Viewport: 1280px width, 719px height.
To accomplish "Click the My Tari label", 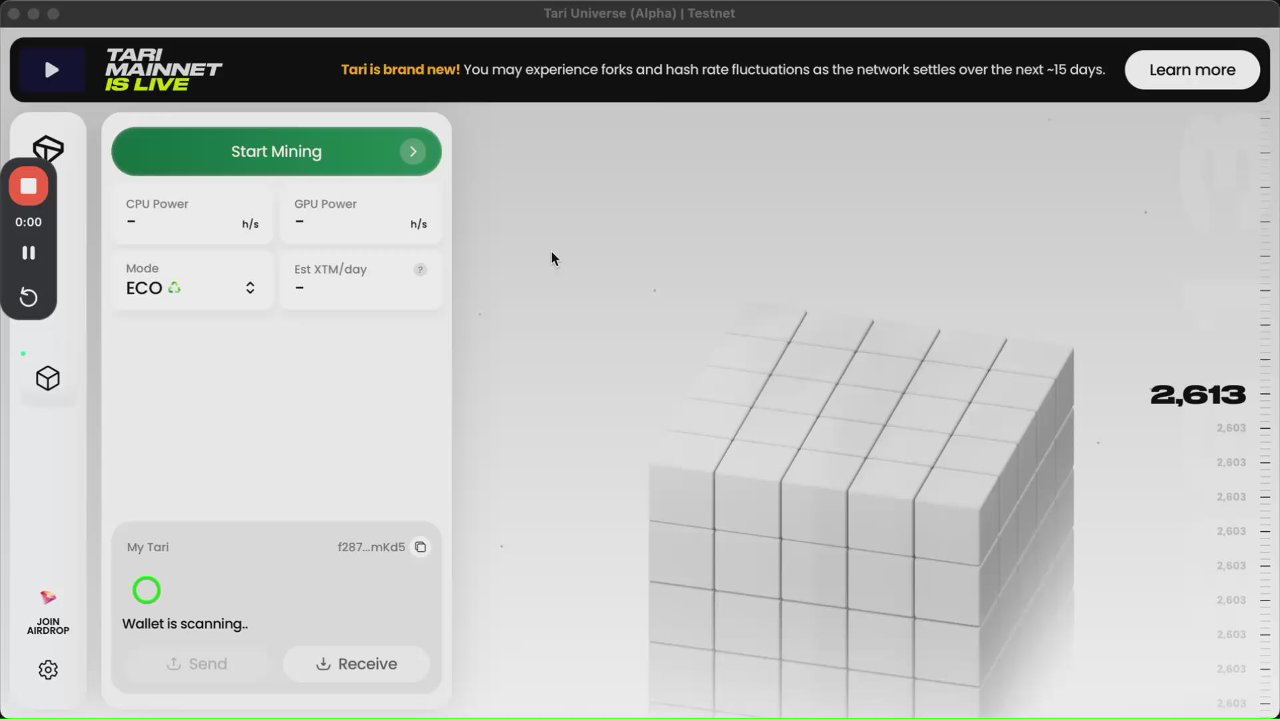I will pos(148,547).
